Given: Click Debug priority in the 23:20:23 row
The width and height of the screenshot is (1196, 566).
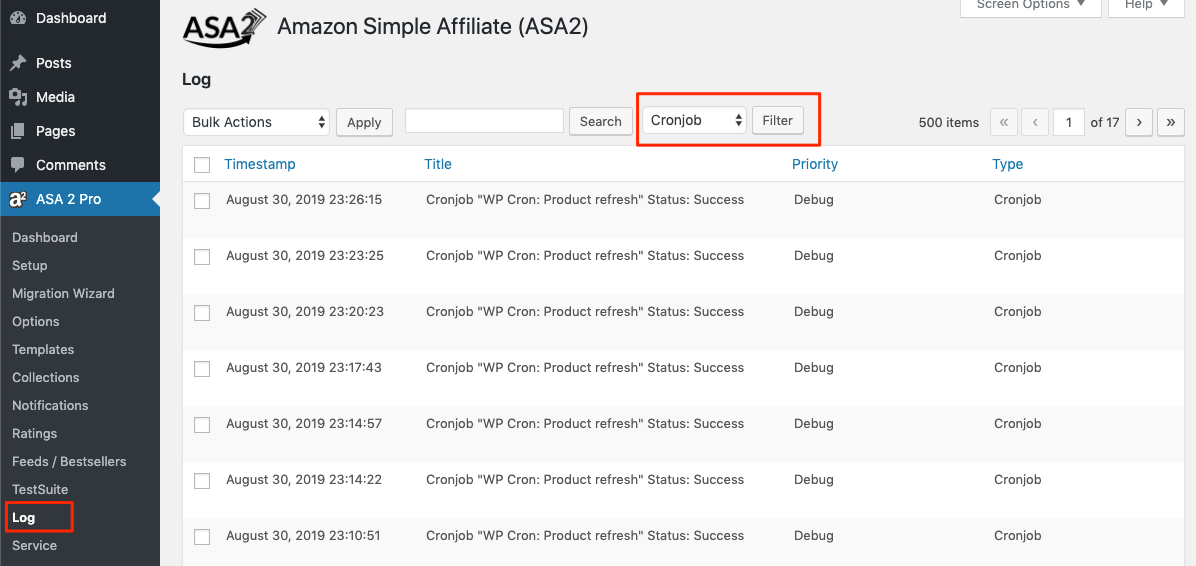Looking at the screenshot, I should click(814, 311).
